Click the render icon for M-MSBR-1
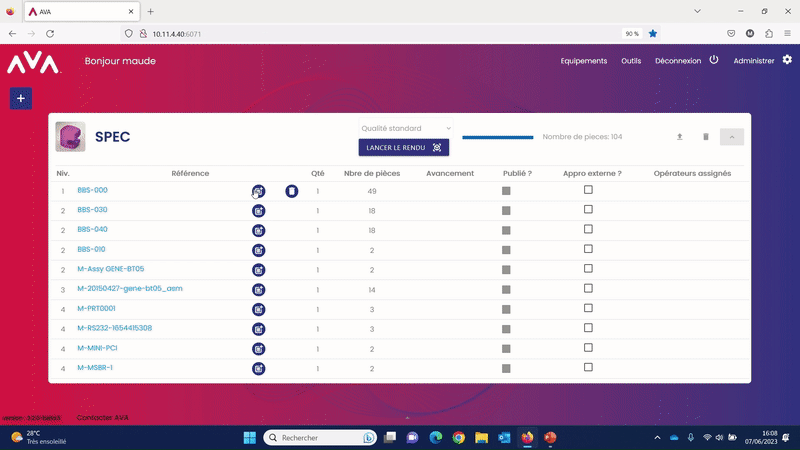Image resolution: width=800 pixels, height=450 pixels. point(259,368)
